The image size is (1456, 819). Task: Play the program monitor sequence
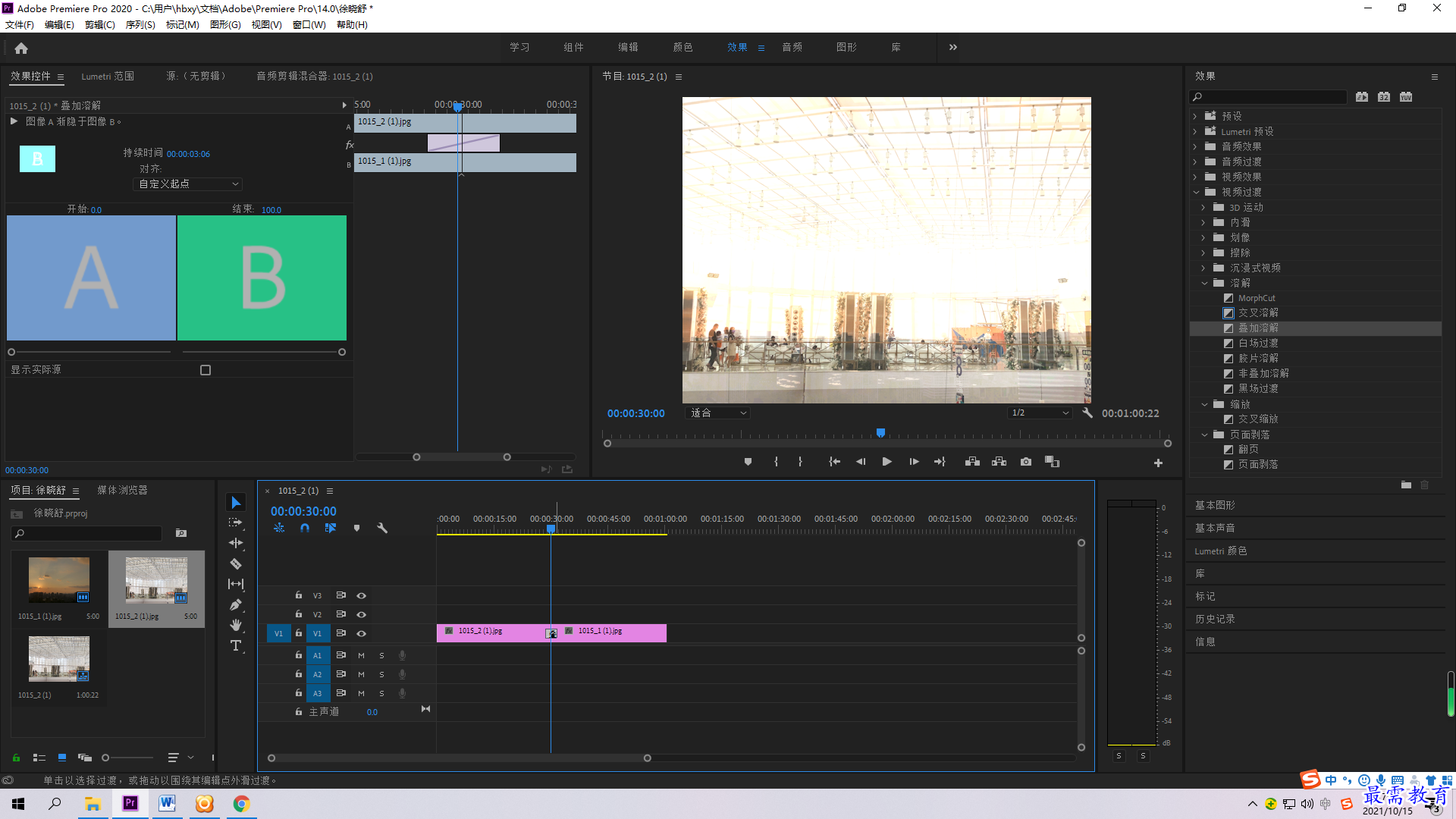coord(886,462)
